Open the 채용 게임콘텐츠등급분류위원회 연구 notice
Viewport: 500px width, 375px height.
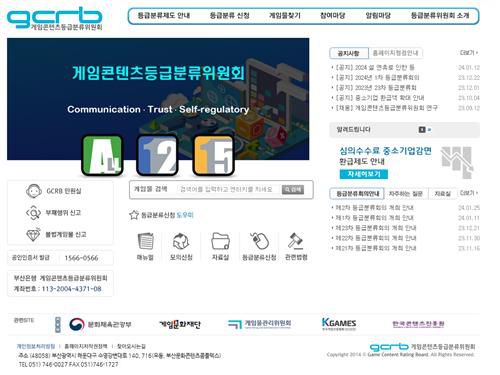[386, 108]
